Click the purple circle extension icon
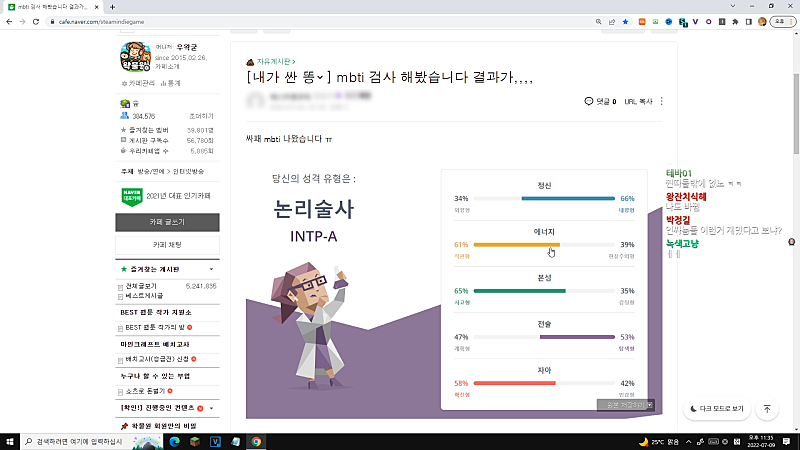This screenshot has width=800, height=450. pos(709,22)
